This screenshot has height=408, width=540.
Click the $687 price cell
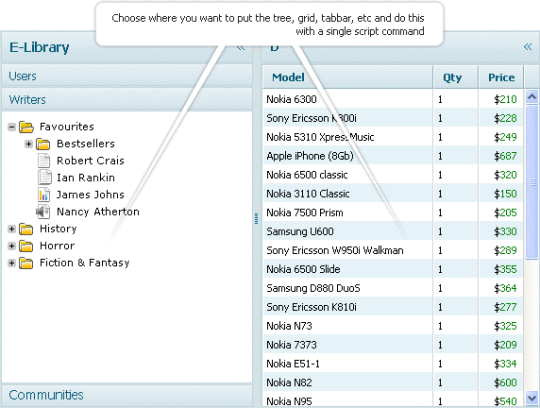coord(501,156)
